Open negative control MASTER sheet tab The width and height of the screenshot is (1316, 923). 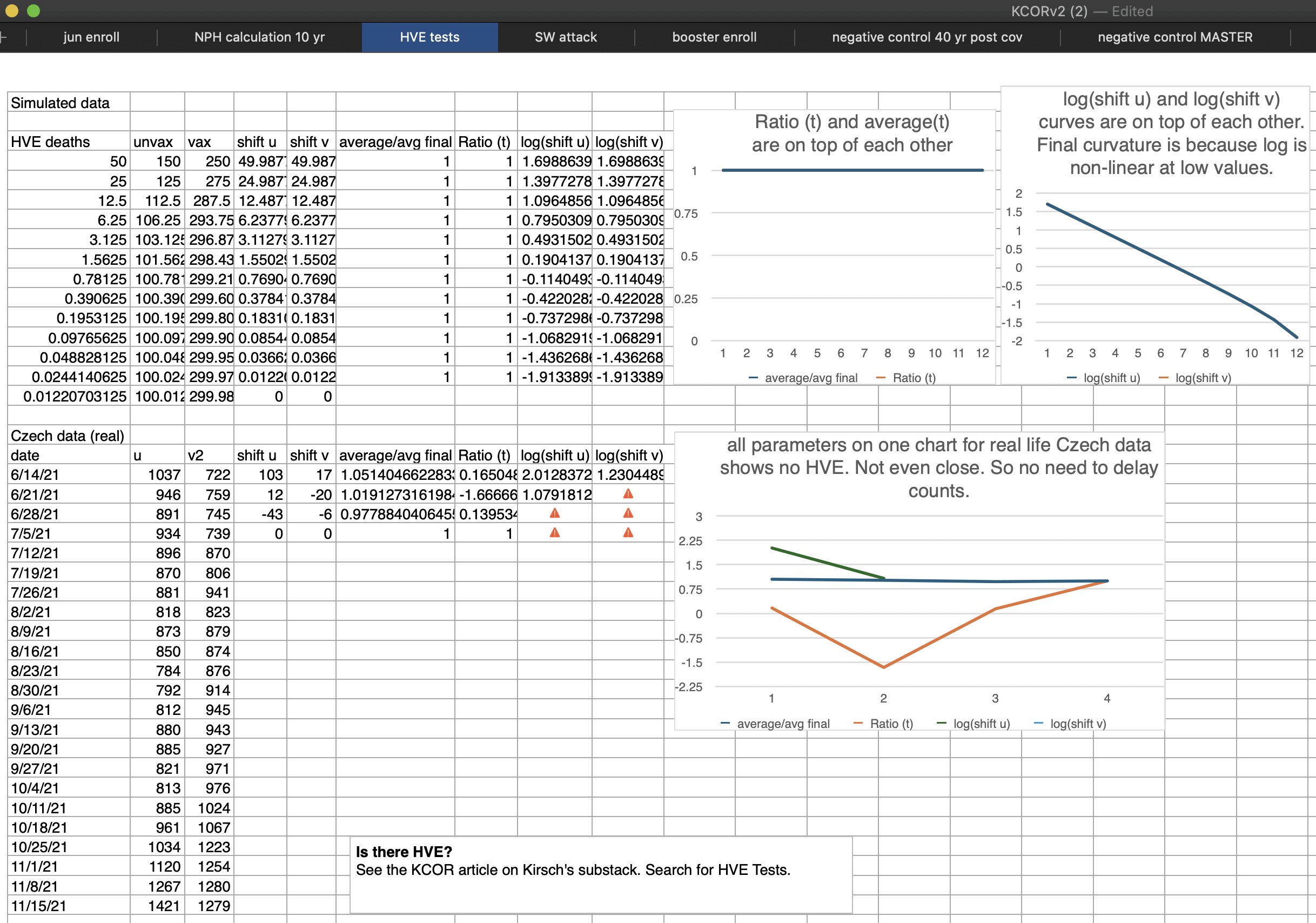click(1174, 37)
